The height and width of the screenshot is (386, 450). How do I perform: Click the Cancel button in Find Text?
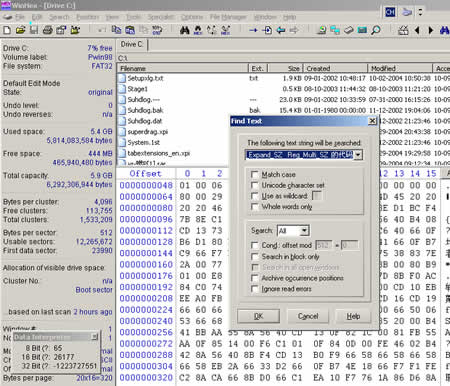tap(308, 316)
